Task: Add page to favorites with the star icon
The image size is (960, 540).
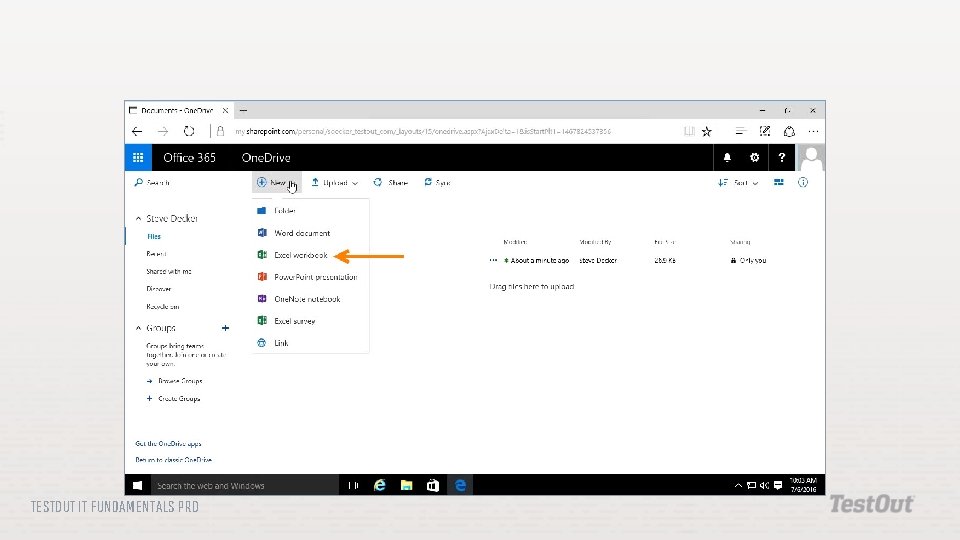Action: 707,131
